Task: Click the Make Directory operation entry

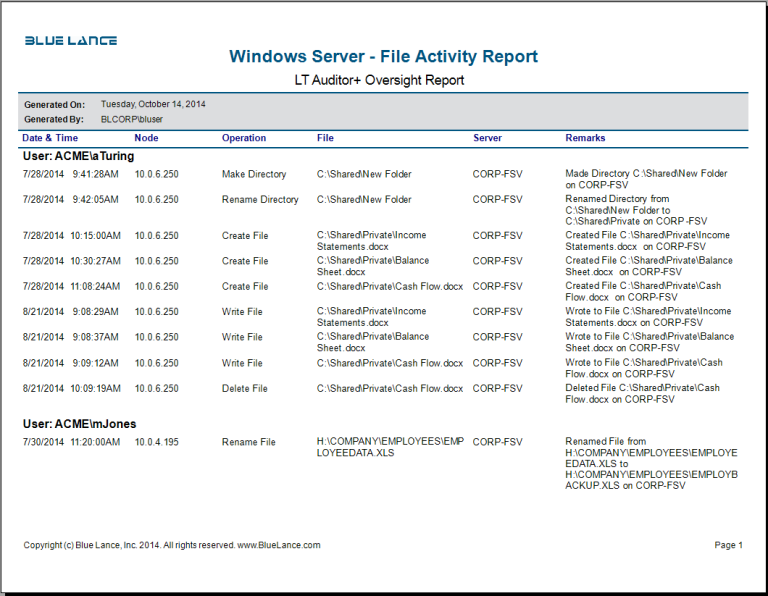Action: [x=254, y=174]
